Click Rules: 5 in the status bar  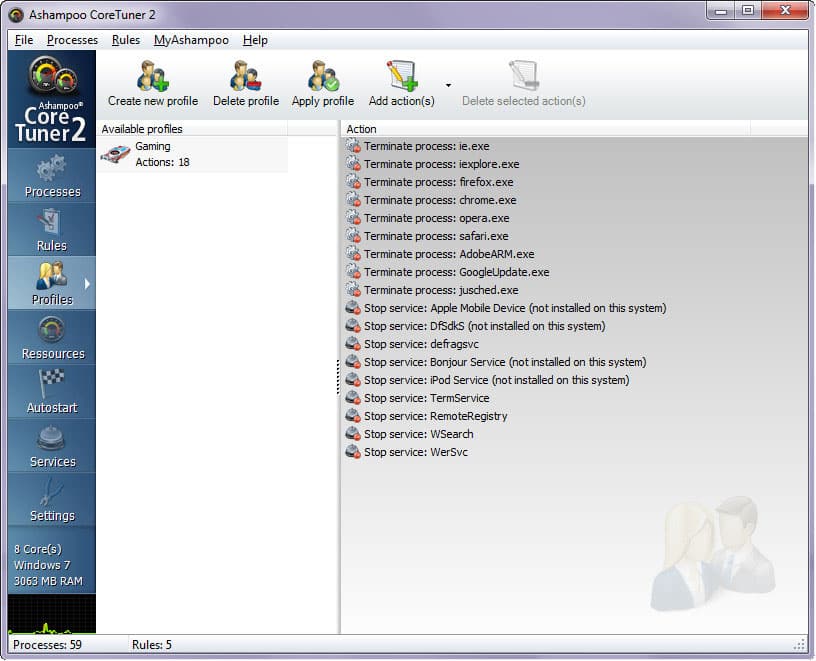click(152, 645)
